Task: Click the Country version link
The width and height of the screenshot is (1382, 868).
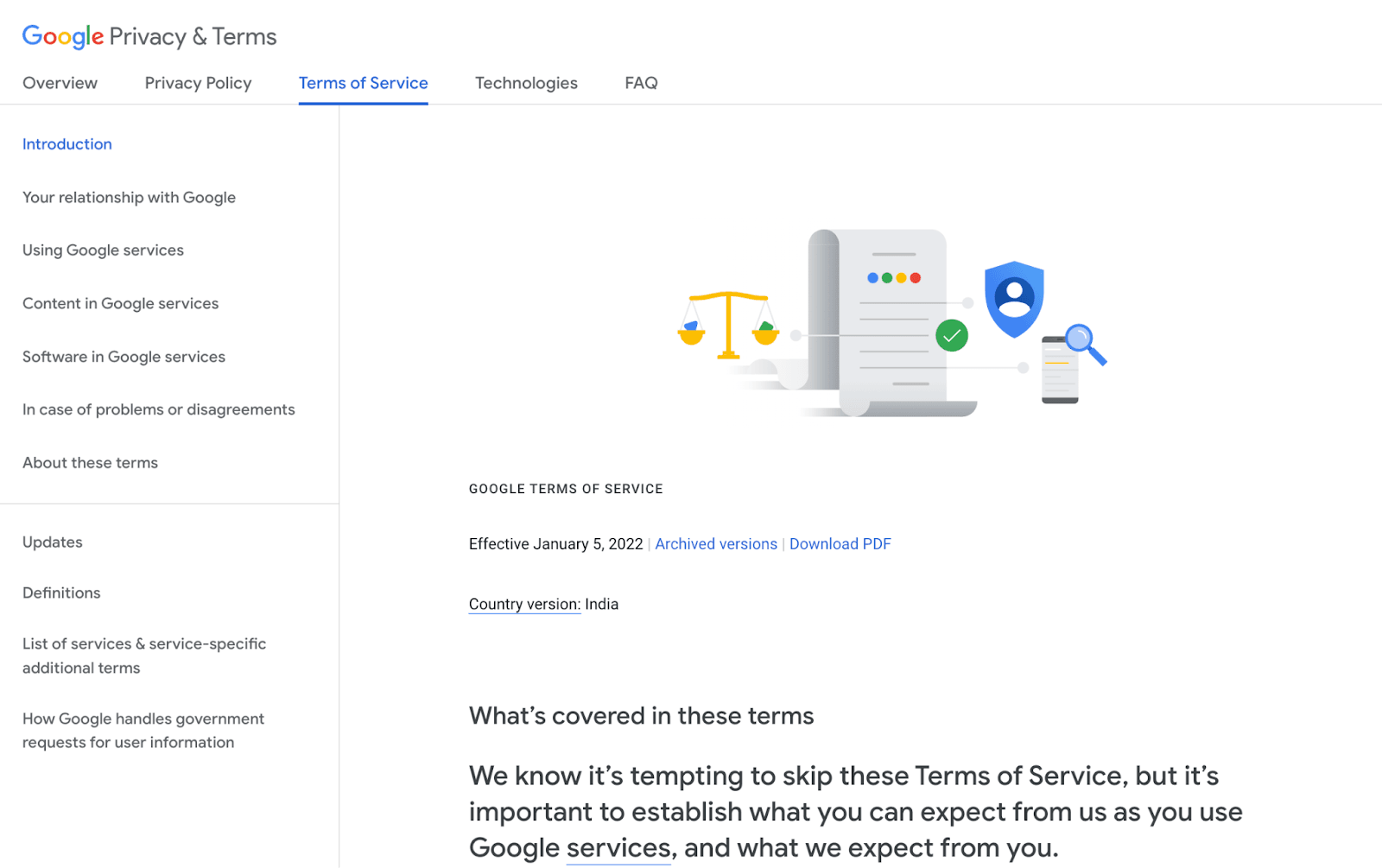Action: point(524,605)
